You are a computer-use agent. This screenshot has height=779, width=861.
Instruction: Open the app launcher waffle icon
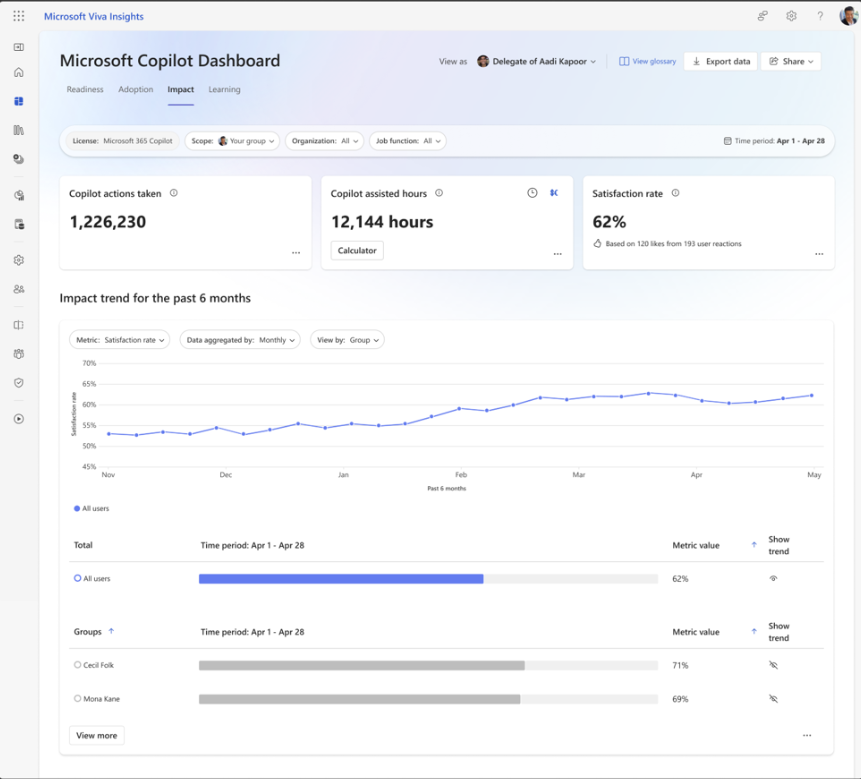click(19, 16)
